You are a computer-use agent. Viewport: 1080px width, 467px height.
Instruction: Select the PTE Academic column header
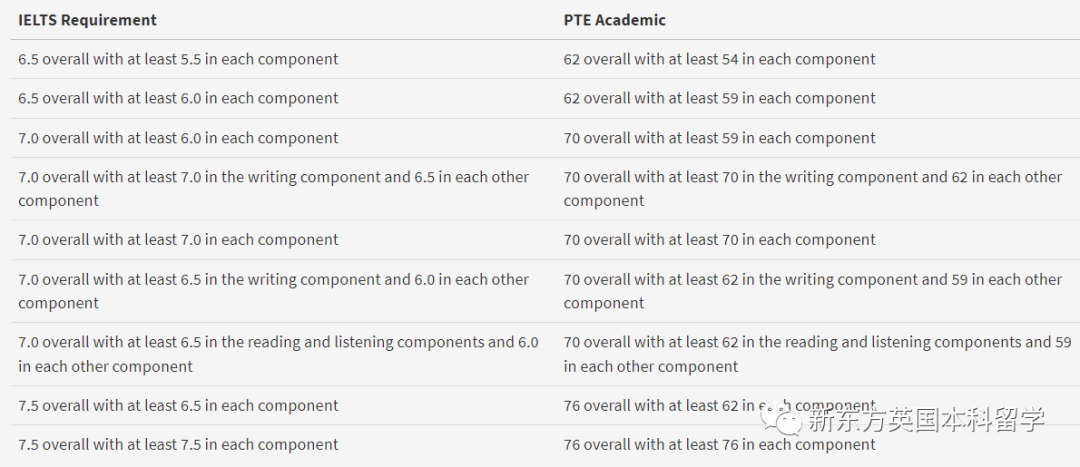[614, 20]
